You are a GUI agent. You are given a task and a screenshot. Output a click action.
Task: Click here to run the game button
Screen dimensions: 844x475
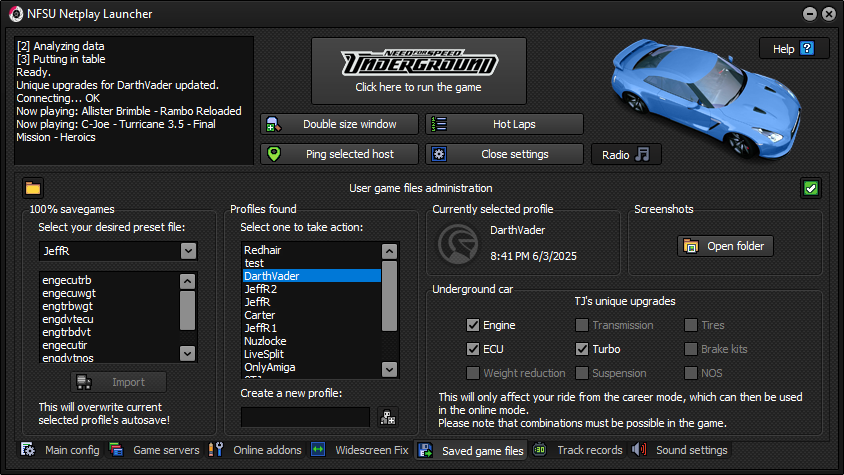click(419, 71)
